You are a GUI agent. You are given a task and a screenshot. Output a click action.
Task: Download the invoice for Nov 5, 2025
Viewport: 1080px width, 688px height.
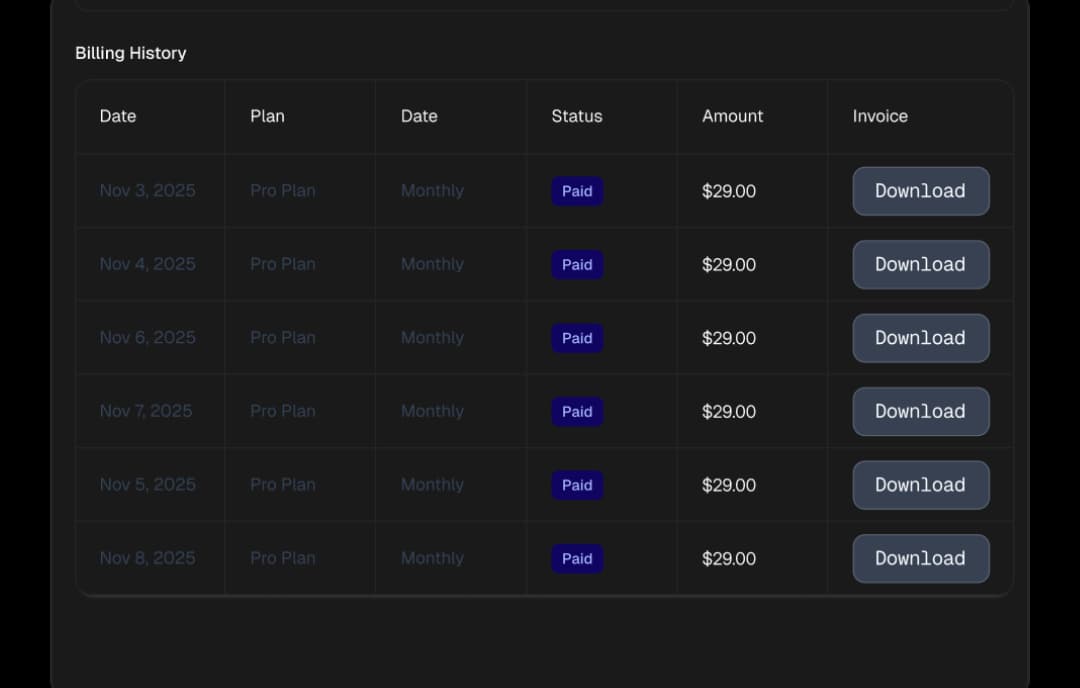920,485
